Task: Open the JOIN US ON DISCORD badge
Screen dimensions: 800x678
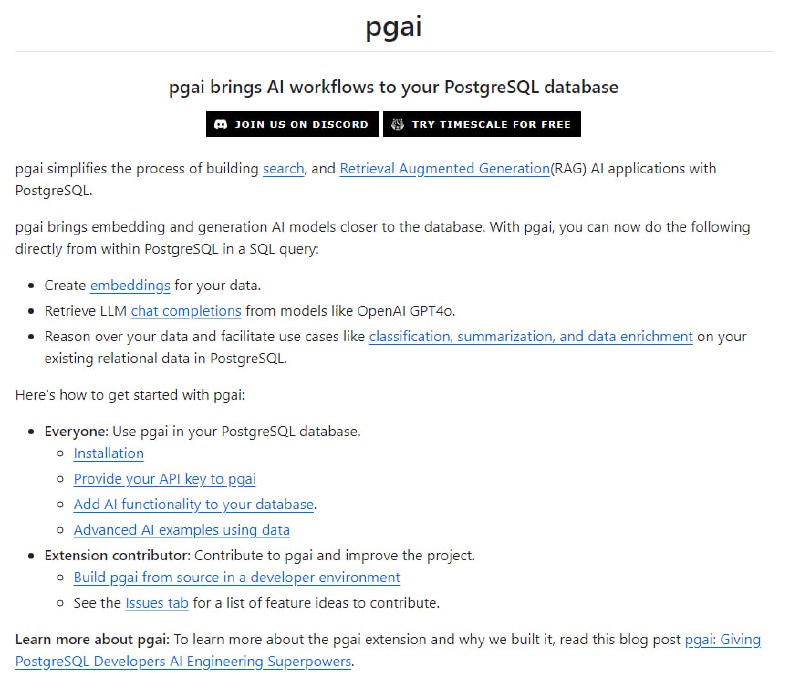Action: (292, 124)
